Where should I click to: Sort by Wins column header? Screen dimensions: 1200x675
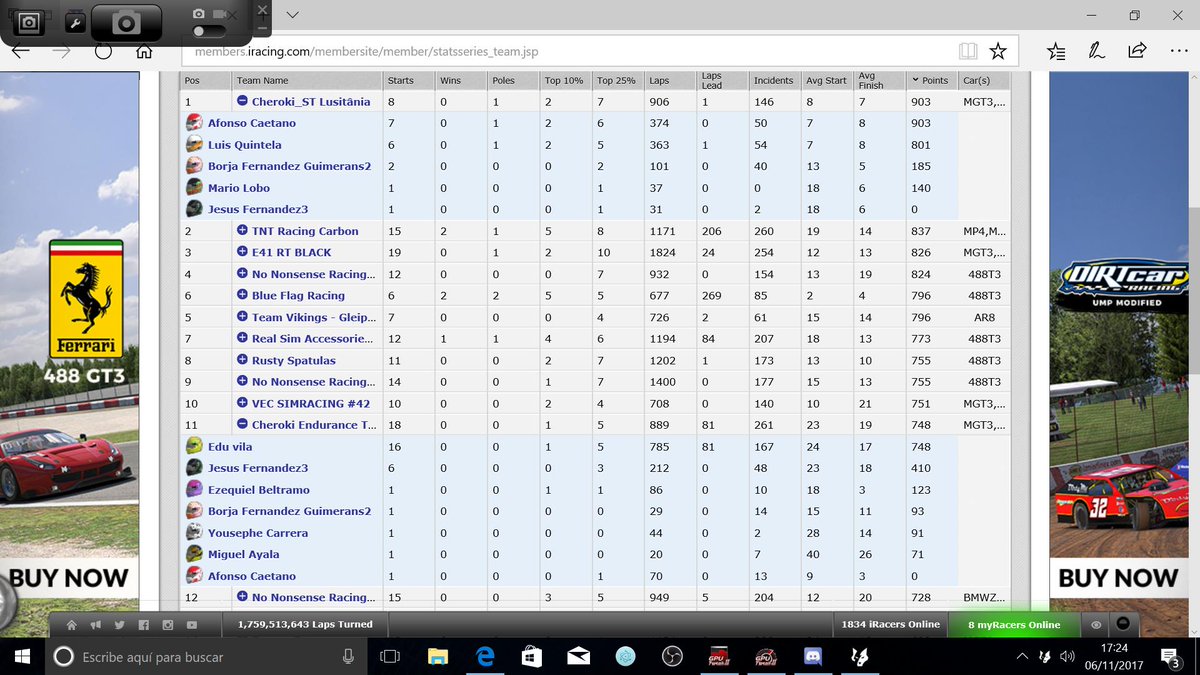click(460, 80)
